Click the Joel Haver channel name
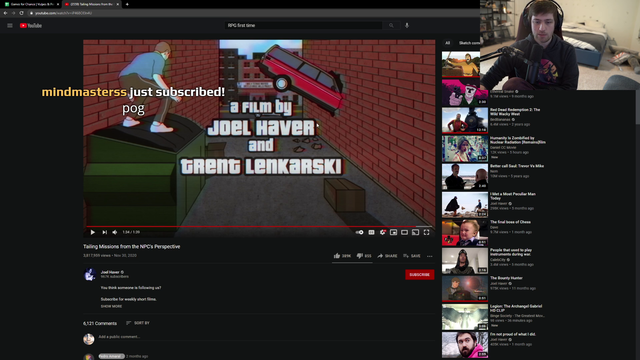The image size is (640, 360). pos(110,272)
